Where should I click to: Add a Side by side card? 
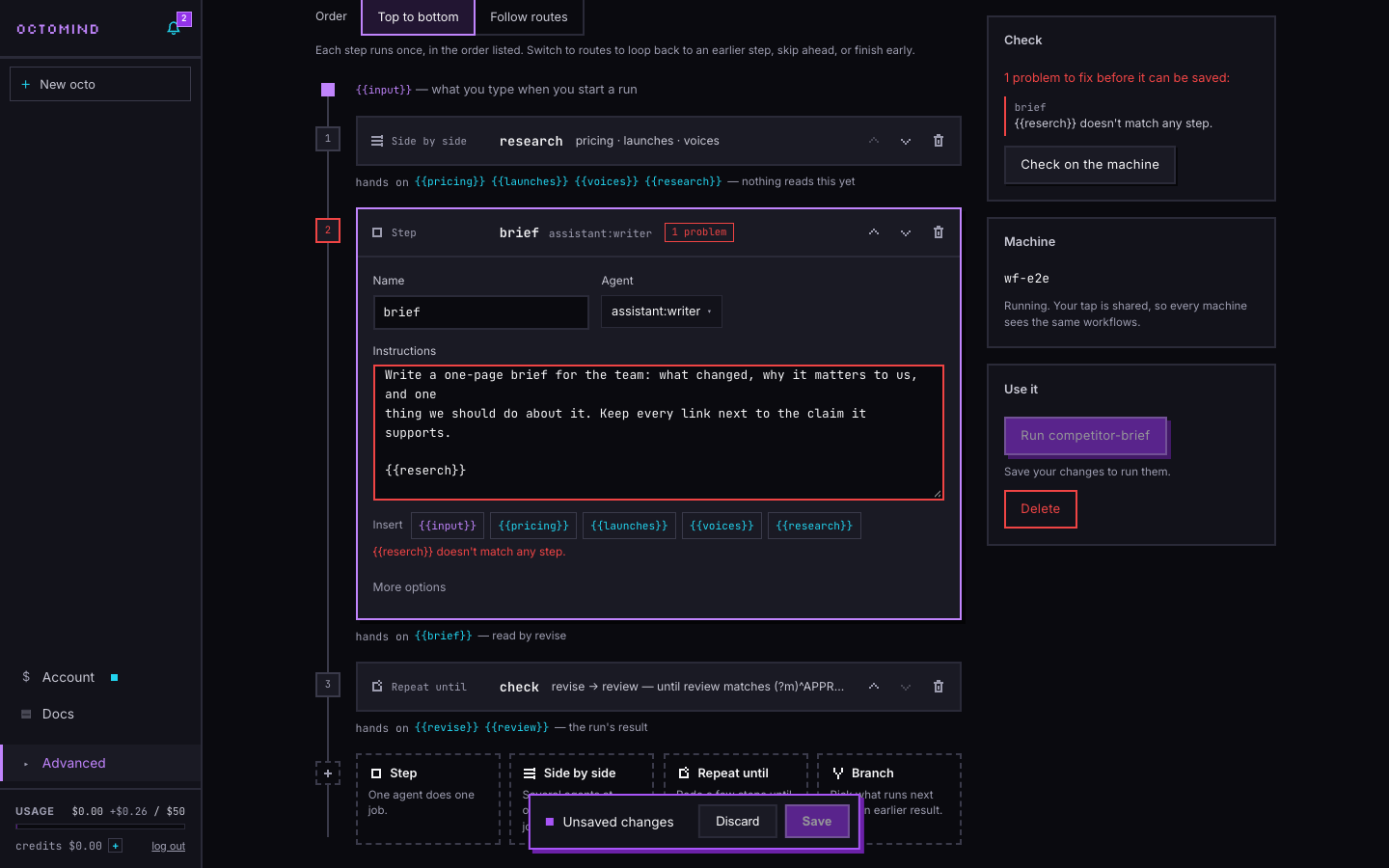point(582,773)
